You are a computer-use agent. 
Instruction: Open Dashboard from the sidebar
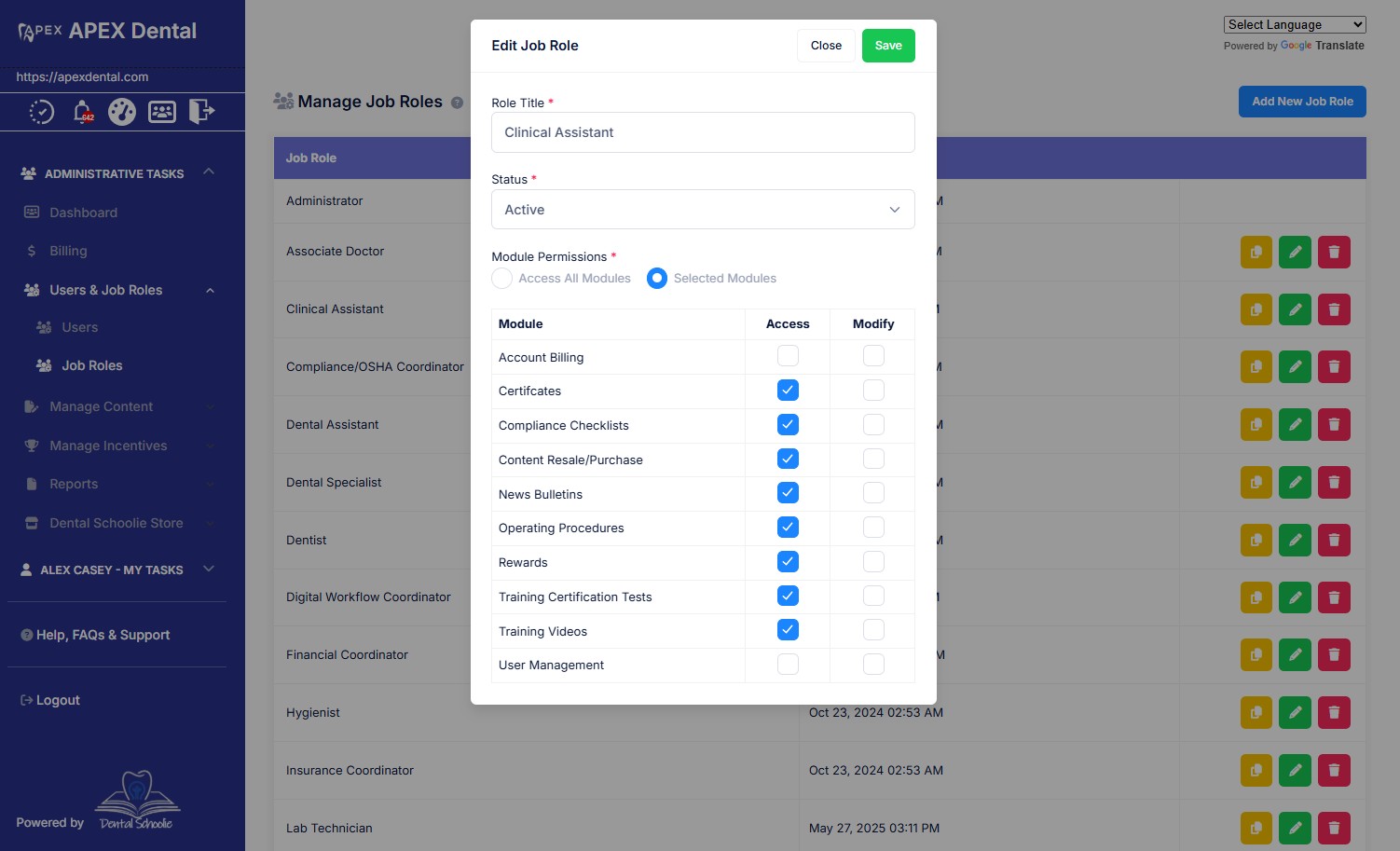coord(83,213)
